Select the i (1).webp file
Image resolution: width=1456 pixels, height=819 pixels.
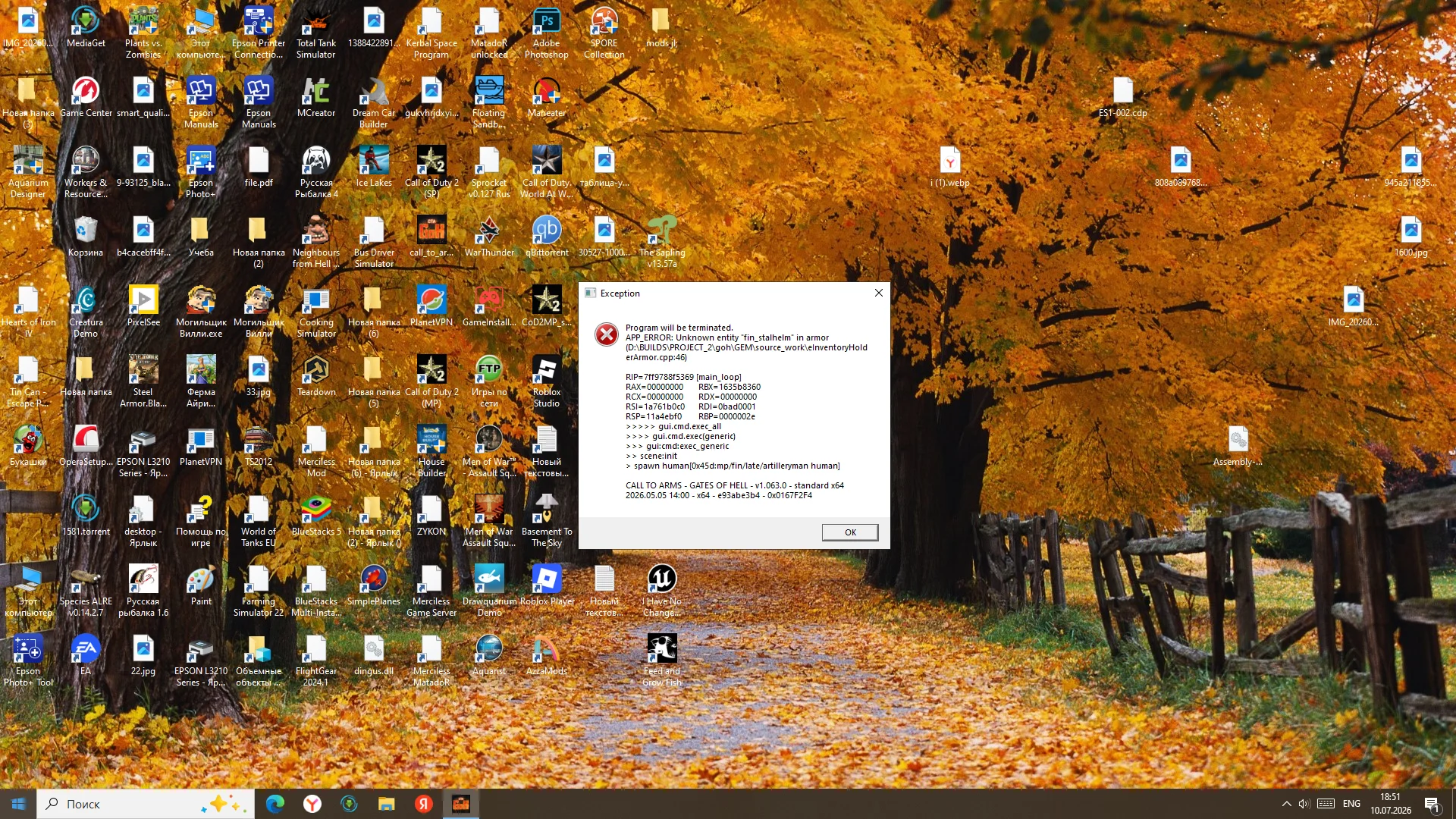click(x=950, y=167)
